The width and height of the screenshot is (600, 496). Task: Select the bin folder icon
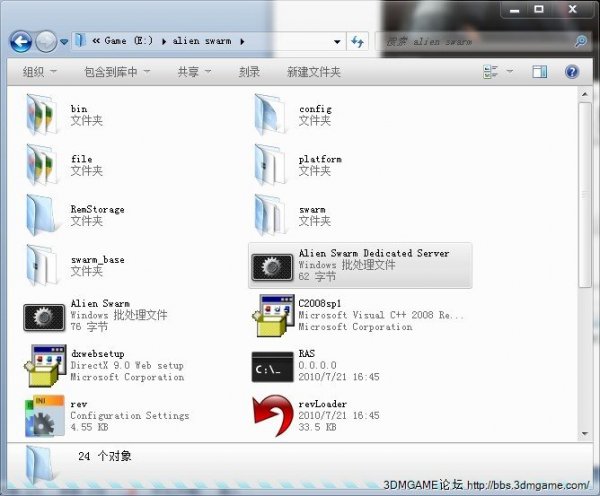(42, 114)
